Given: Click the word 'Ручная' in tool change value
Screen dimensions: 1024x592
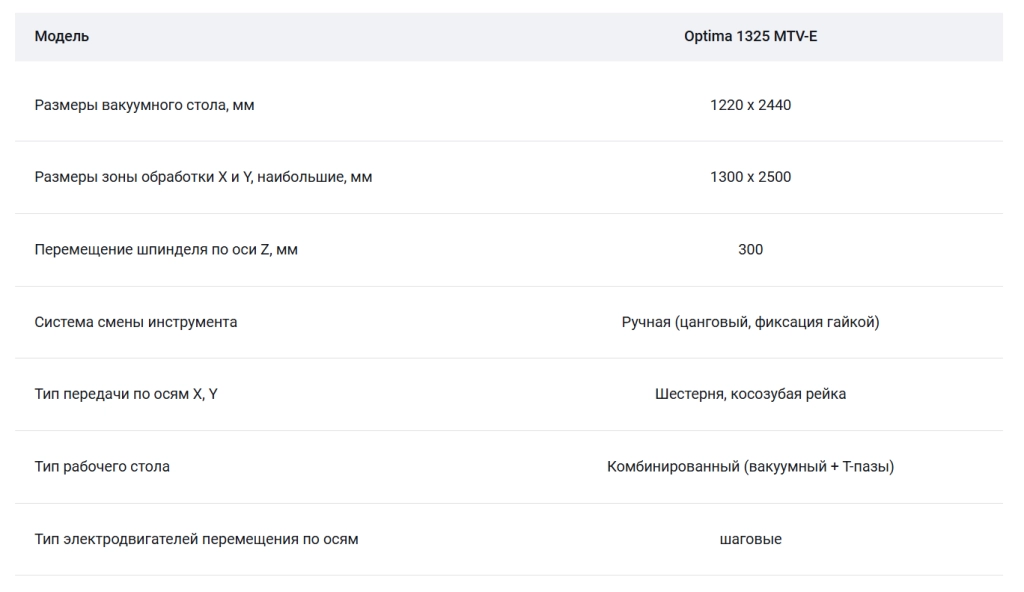Looking at the screenshot, I should 646,322.
